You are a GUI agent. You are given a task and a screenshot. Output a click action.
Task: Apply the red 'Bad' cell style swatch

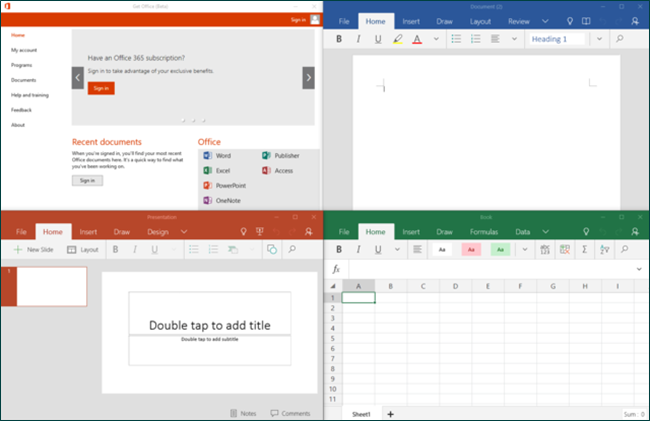click(472, 249)
